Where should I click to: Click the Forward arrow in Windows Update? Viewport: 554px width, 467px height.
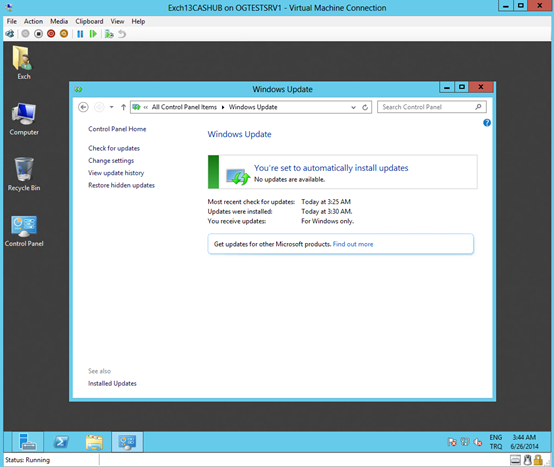coord(99,107)
